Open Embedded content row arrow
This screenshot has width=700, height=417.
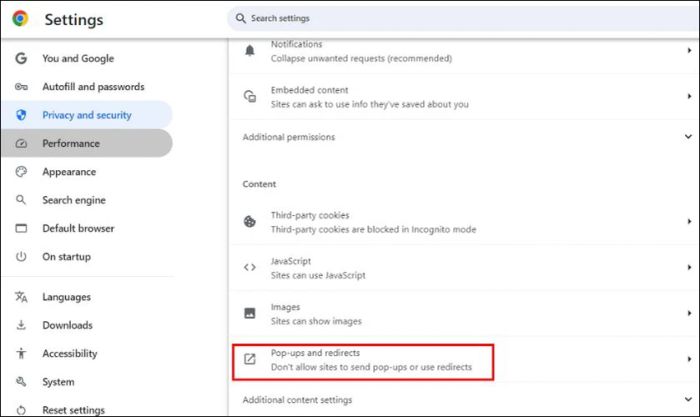coord(689,96)
